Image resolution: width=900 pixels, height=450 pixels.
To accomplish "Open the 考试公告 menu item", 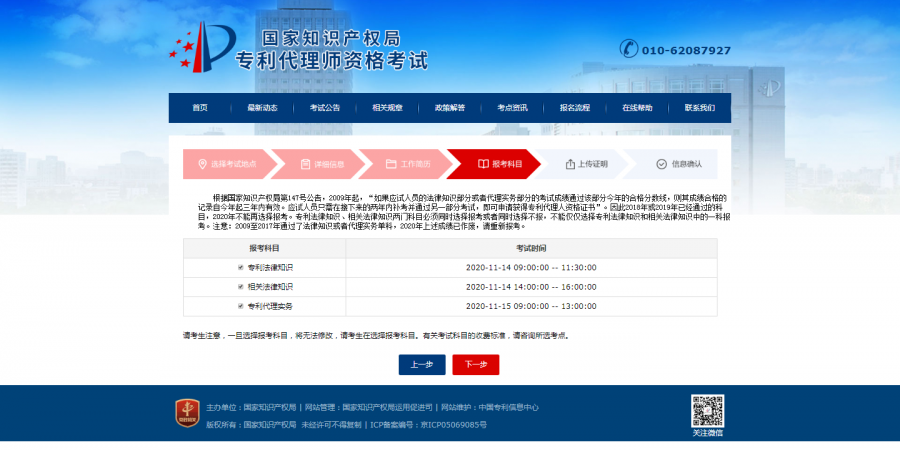I will point(325,108).
